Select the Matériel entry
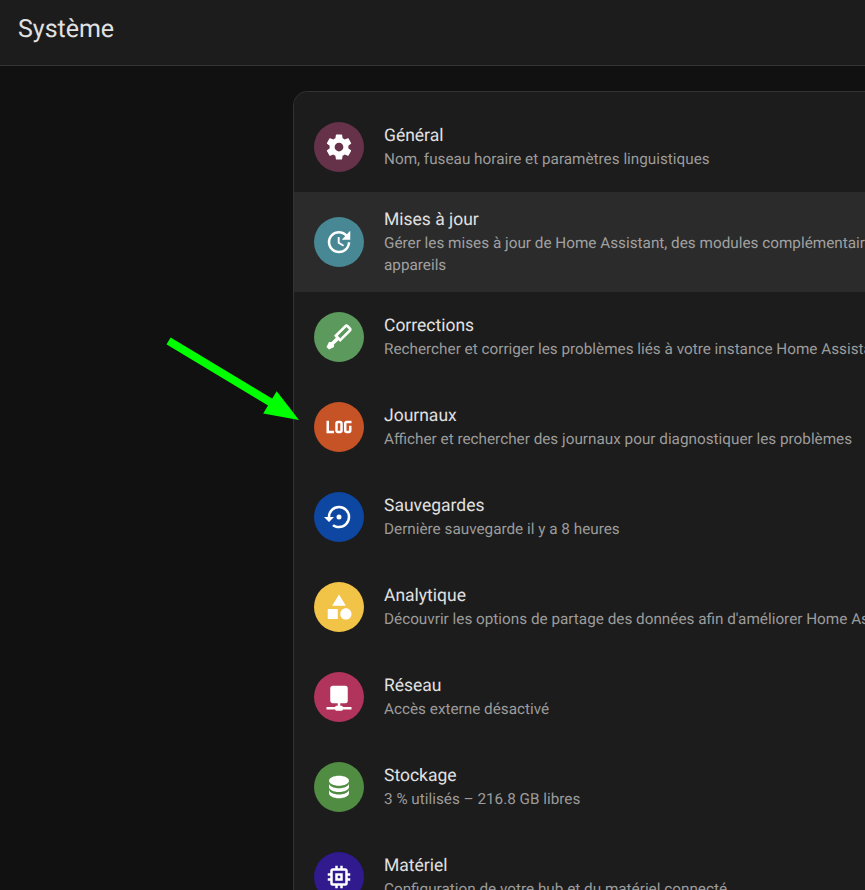Viewport: 865px width, 890px height. [415, 865]
